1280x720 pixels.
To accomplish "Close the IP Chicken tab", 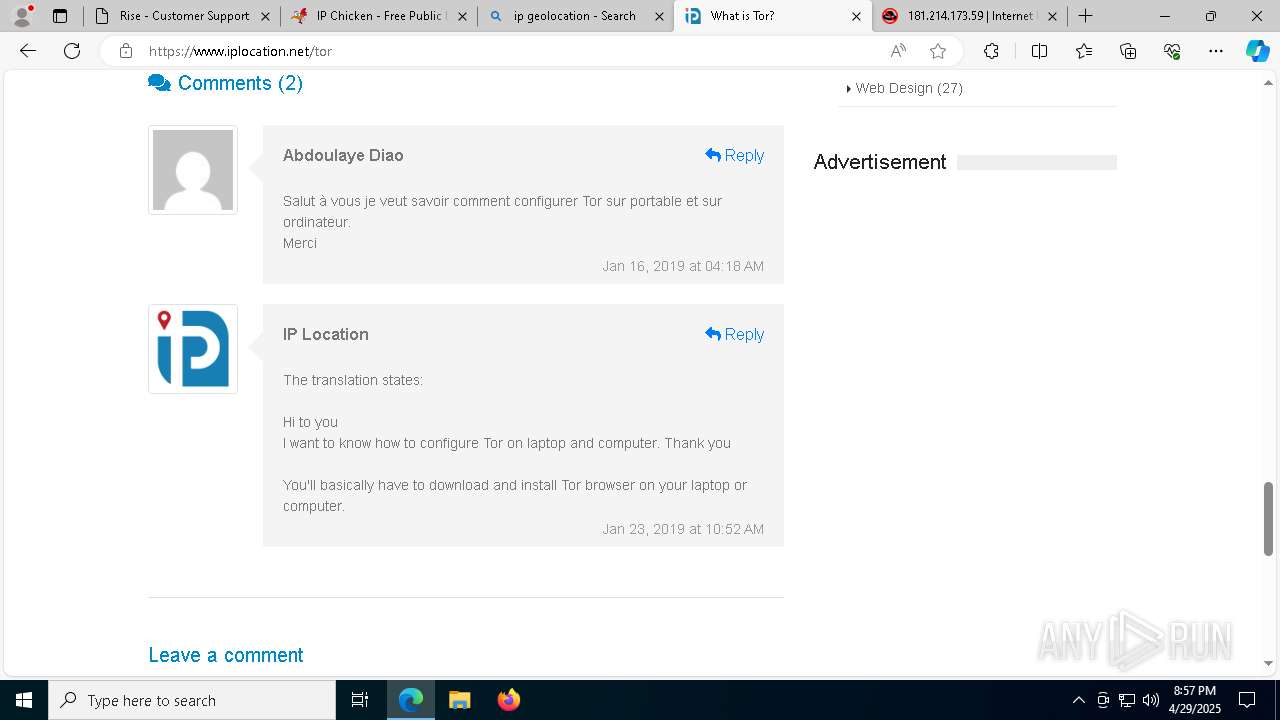I will click(x=462, y=16).
